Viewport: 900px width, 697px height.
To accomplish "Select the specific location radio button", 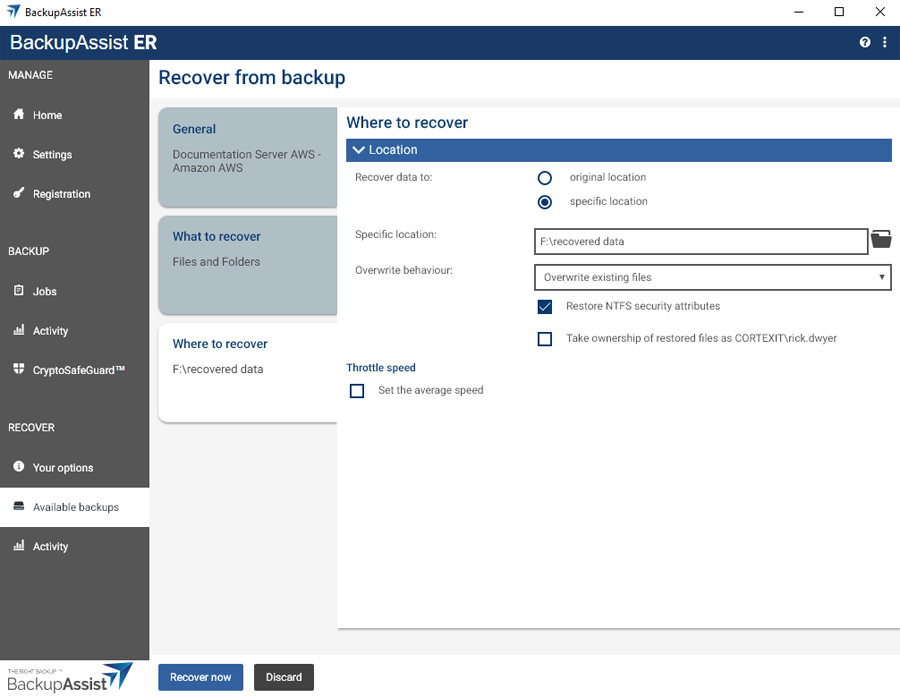I will [545, 202].
